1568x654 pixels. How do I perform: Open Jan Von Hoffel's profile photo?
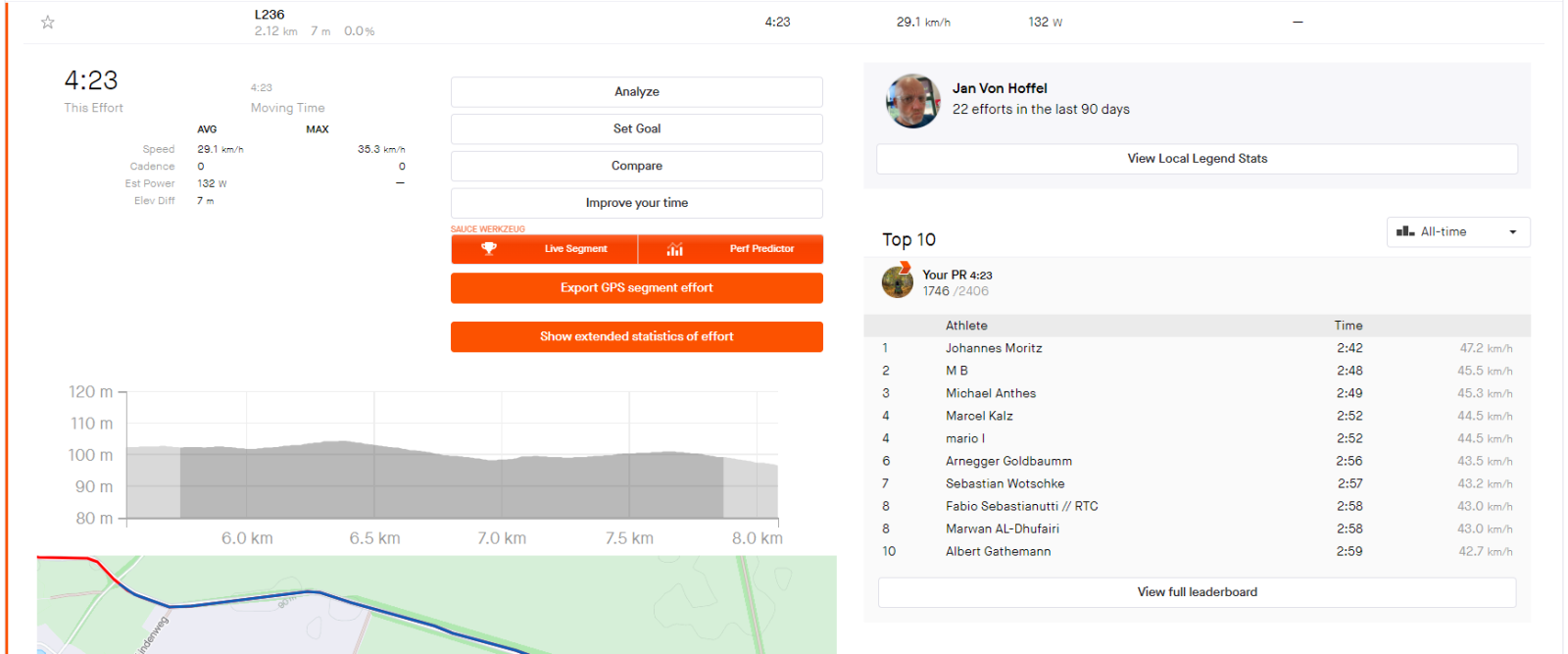[x=913, y=101]
